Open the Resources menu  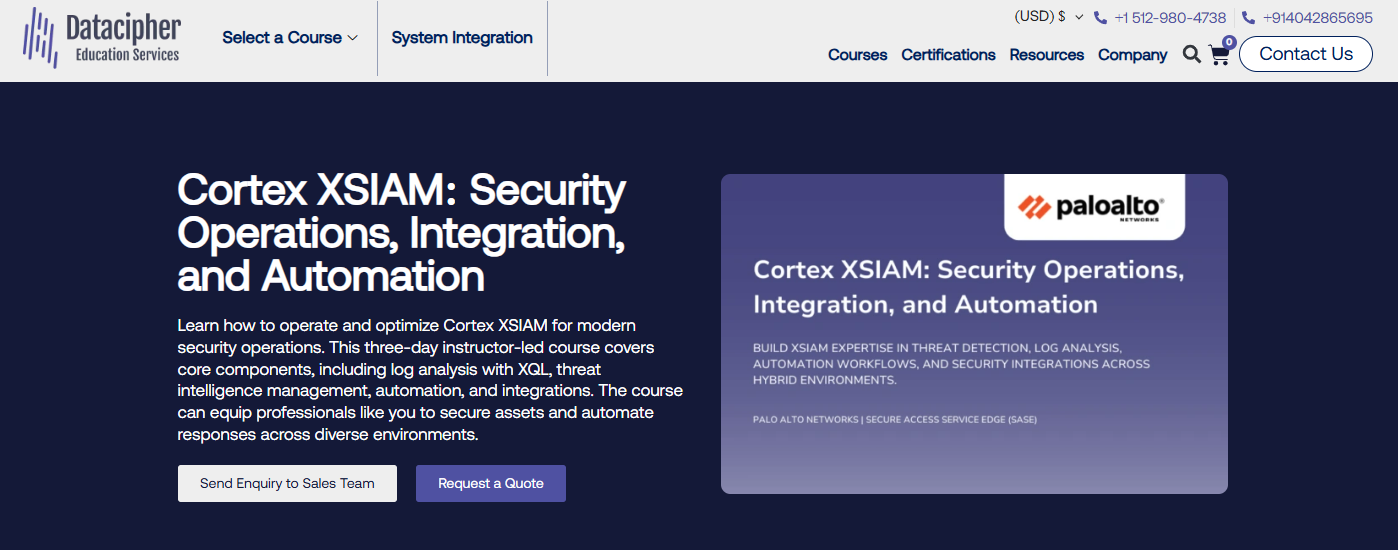[1046, 55]
